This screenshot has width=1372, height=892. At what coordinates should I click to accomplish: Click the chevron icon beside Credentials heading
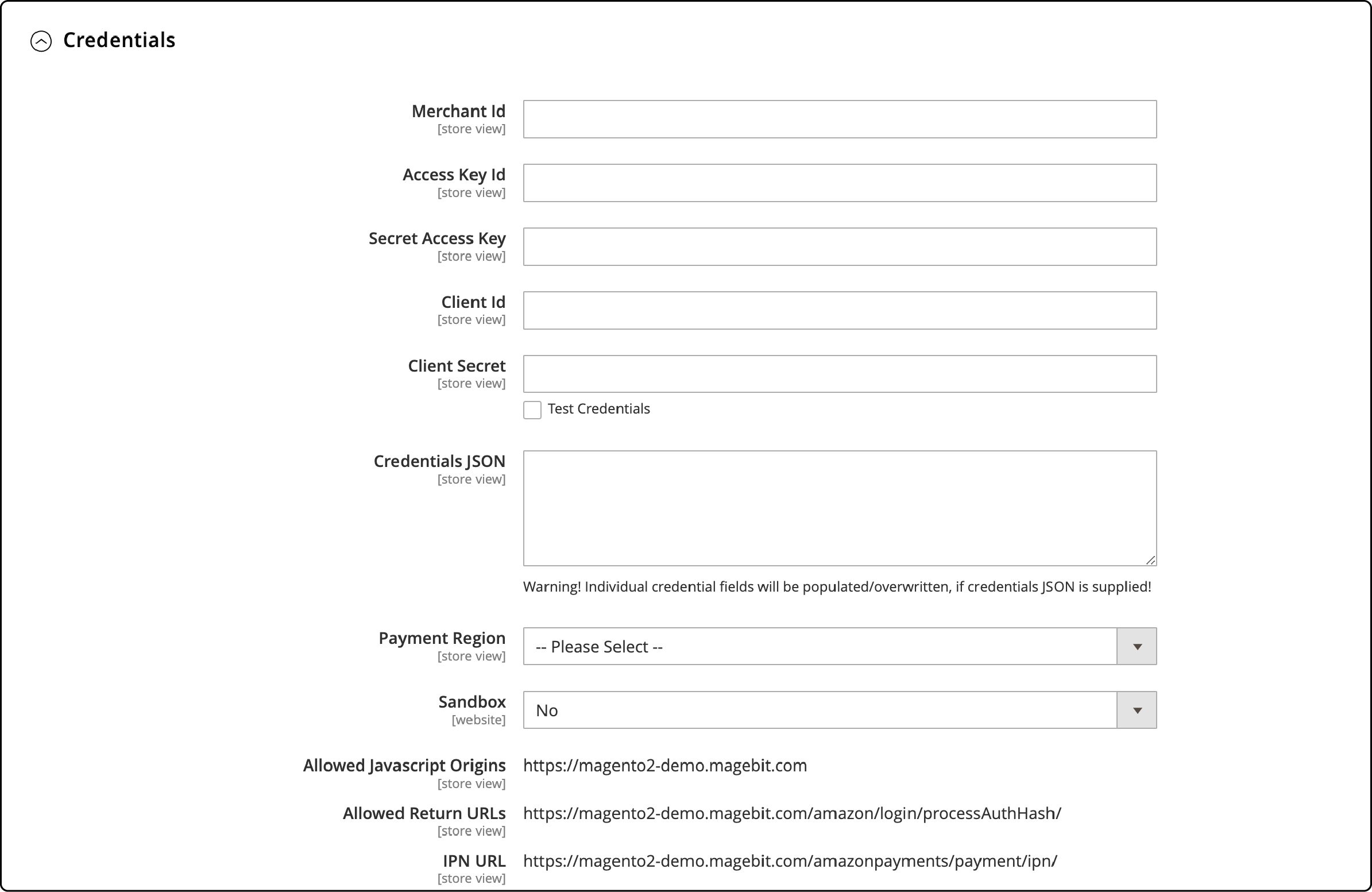click(x=40, y=41)
